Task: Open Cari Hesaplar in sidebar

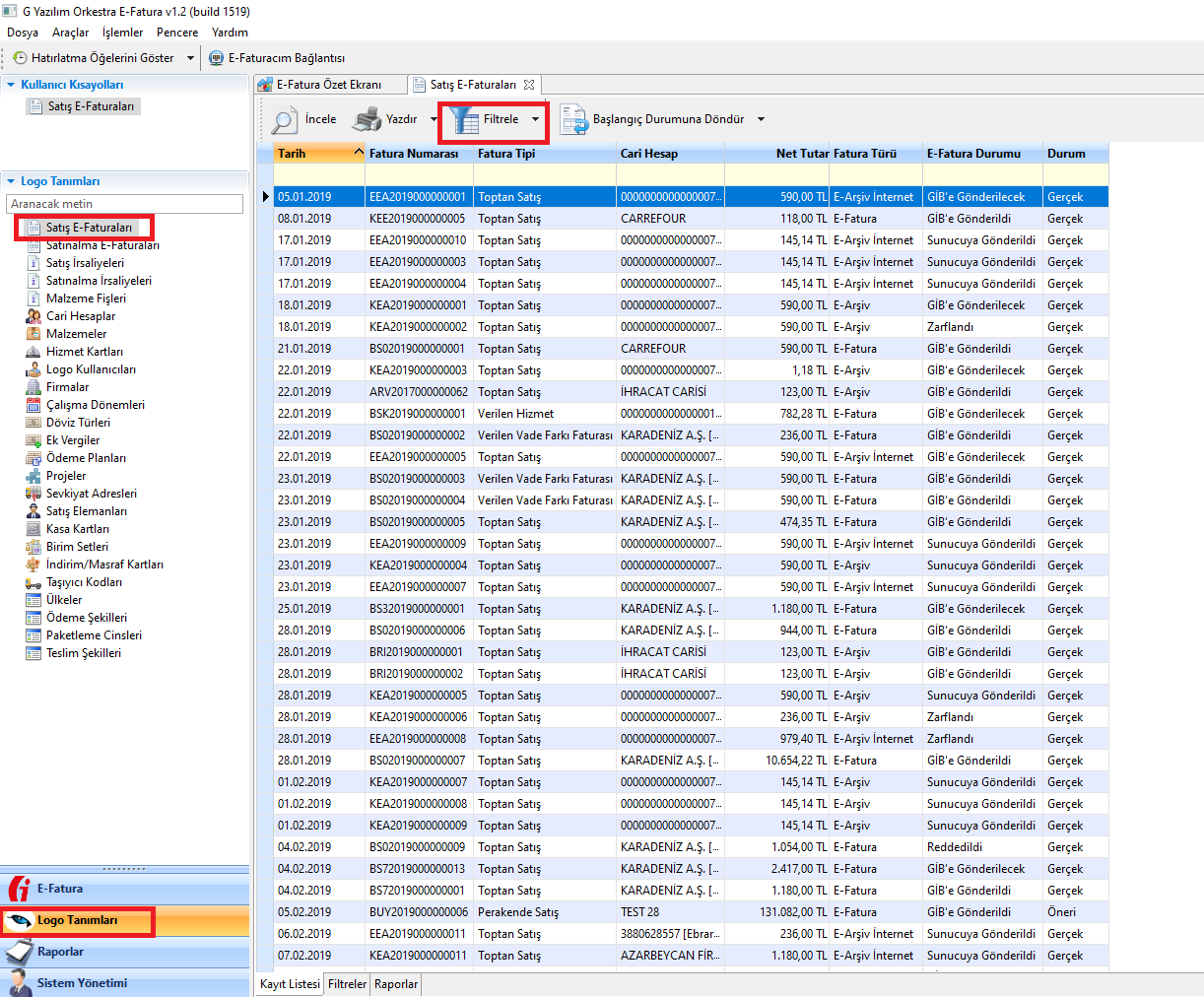Action: tap(80, 316)
